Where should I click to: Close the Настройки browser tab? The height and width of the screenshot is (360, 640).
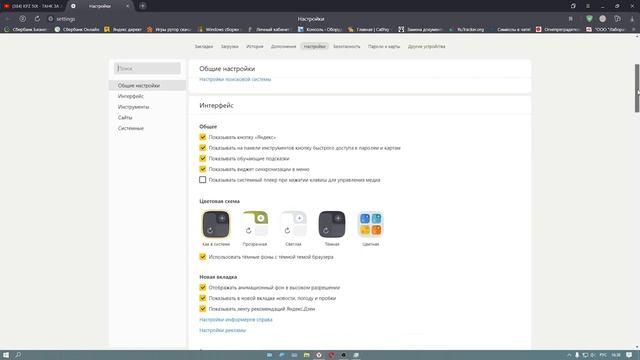point(127,6)
